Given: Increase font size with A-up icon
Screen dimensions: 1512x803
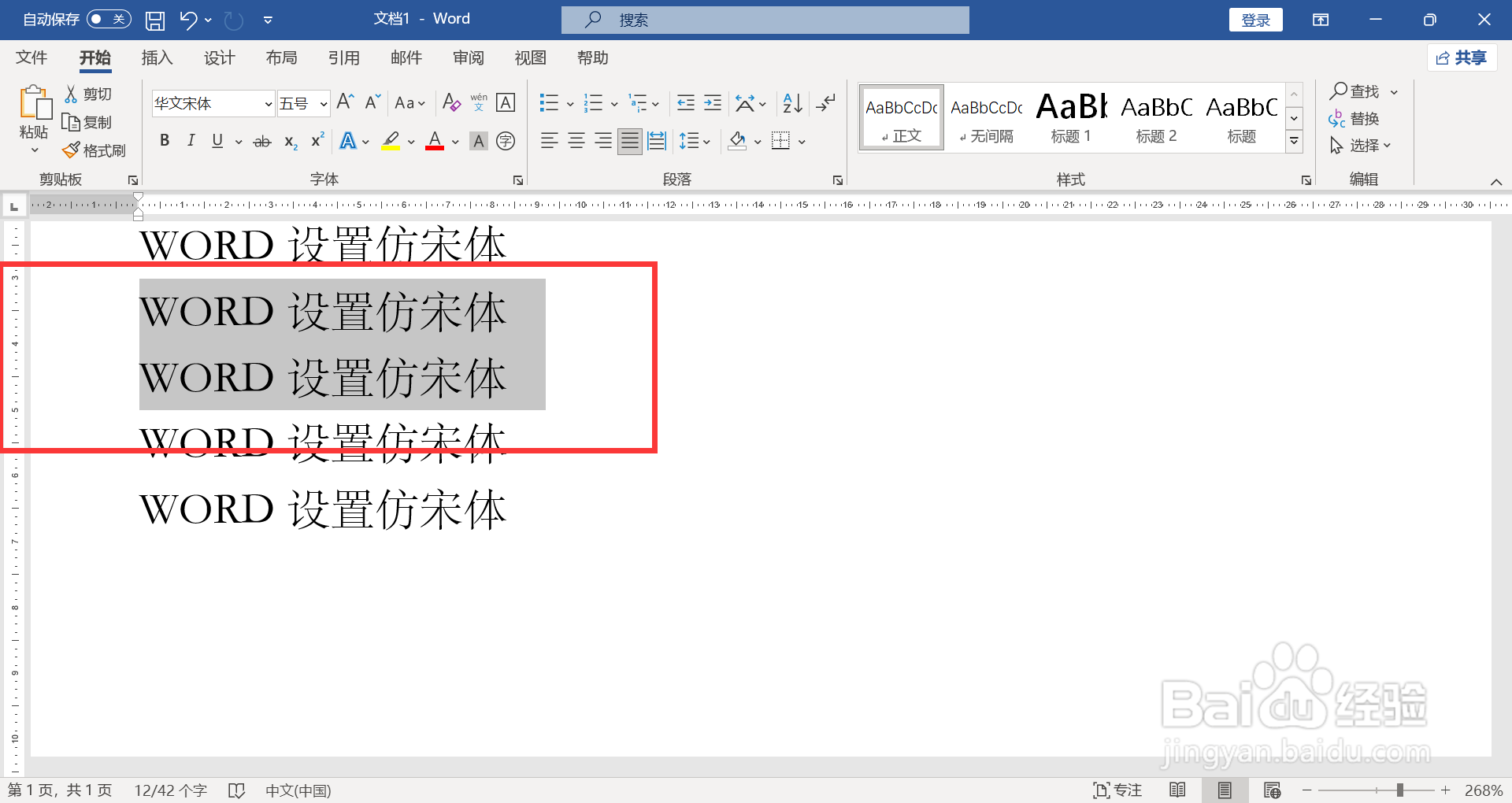Looking at the screenshot, I should coord(345,102).
